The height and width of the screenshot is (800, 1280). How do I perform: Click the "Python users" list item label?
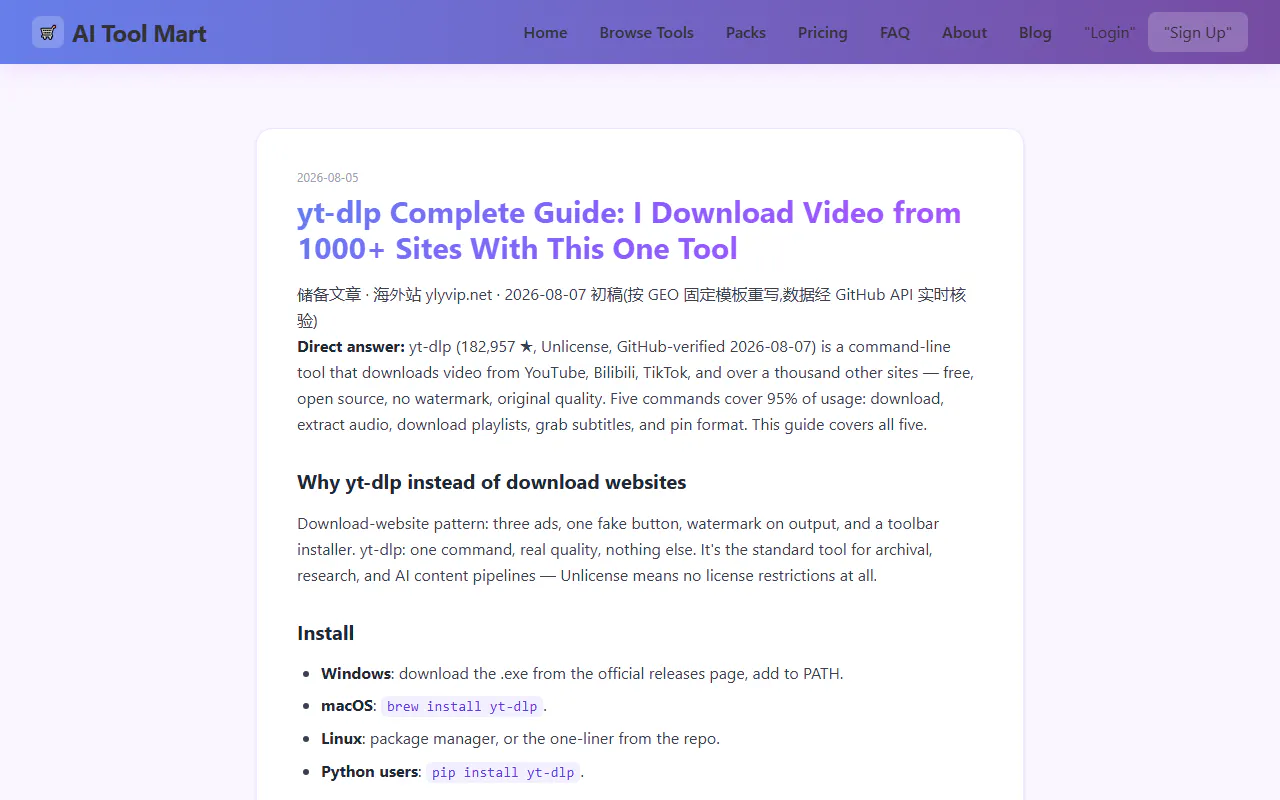[x=370, y=772]
